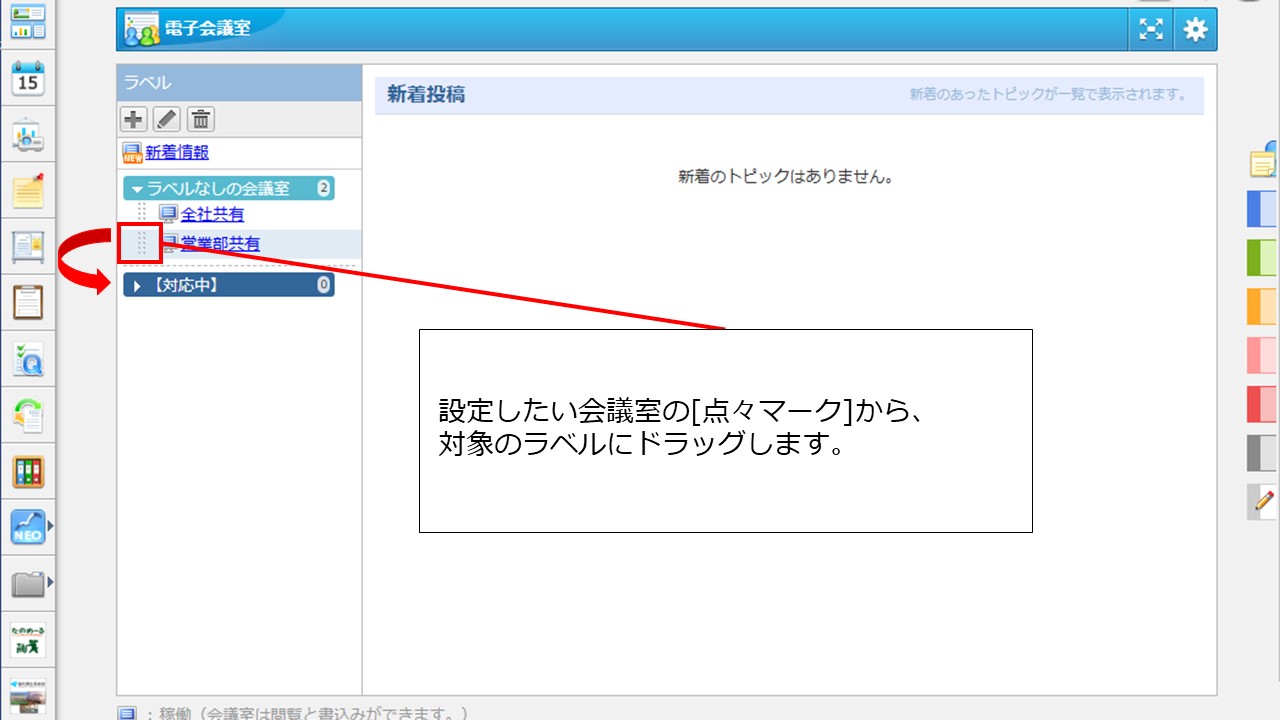1280x720 pixels.
Task: Select the label edit pencil icon
Action: 167,119
